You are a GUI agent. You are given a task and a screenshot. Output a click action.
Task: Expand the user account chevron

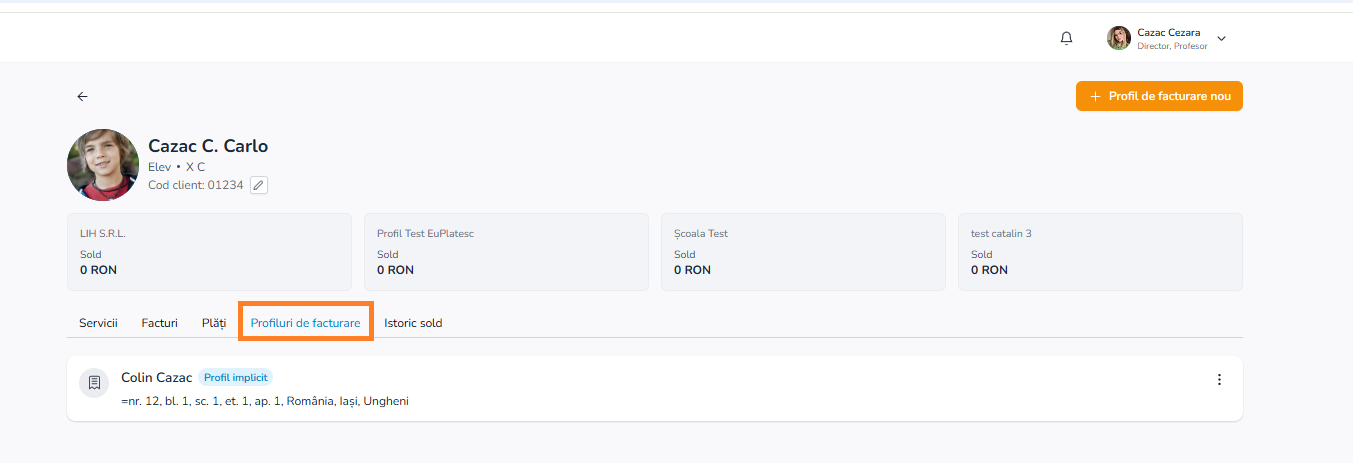point(1221,39)
